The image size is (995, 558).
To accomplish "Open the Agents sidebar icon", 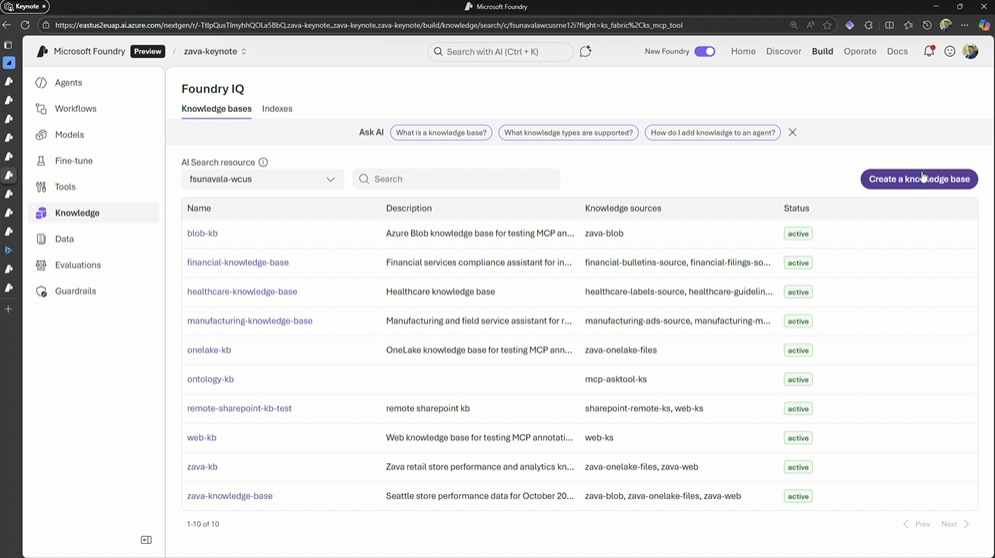I will tap(41, 83).
